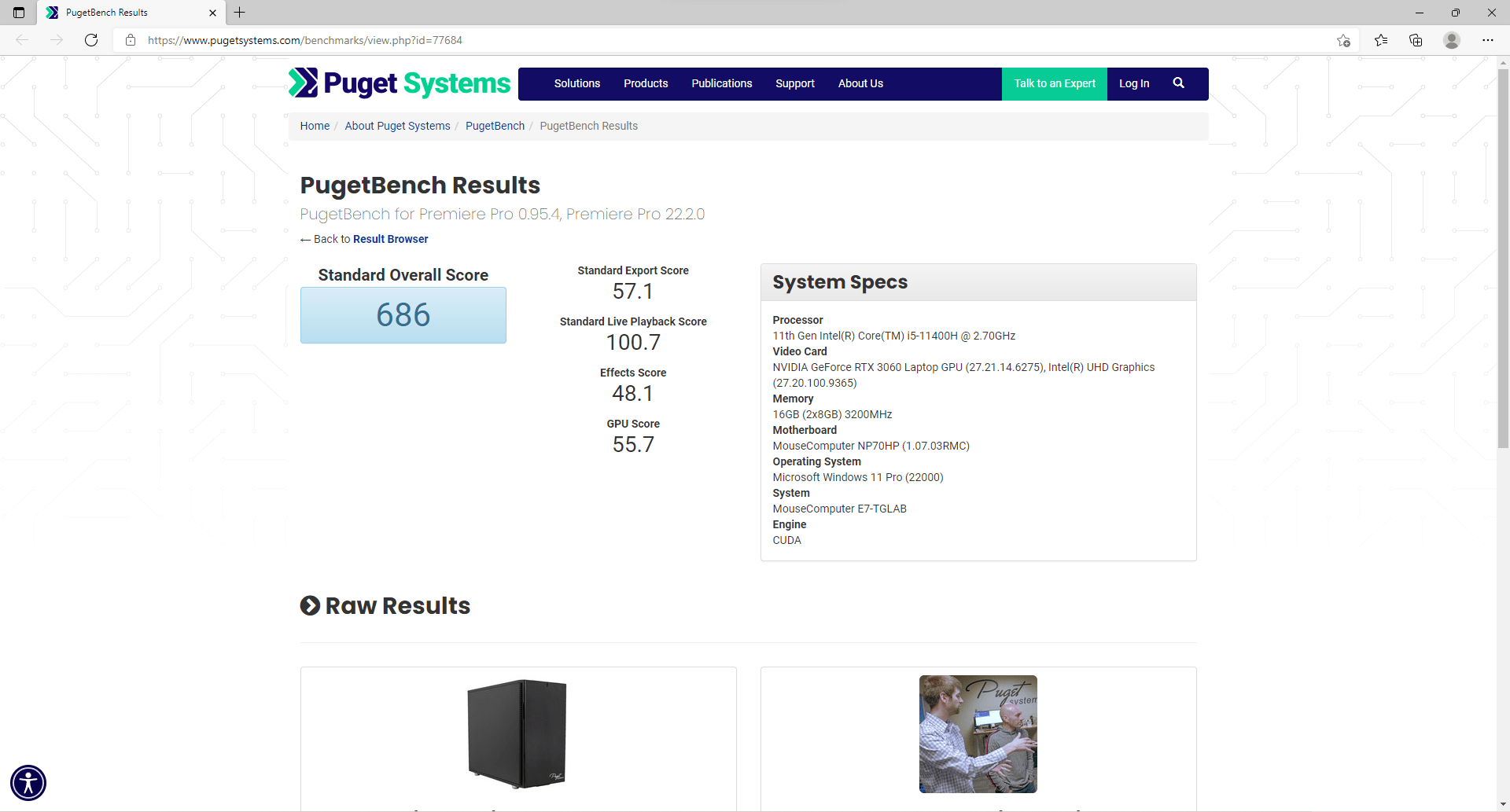Image resolution: width=1510 pixels, height=812 pixels.
Task: Open the site search magnifier icon
Action: pos(1178,83)
